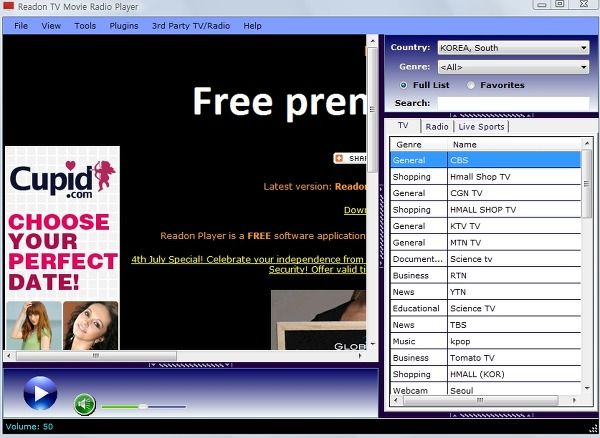Select the HMALL SHOP TV uppercase row
This screenshot has width=600, height=438.
pyautogui.click(x=486, y=210)
